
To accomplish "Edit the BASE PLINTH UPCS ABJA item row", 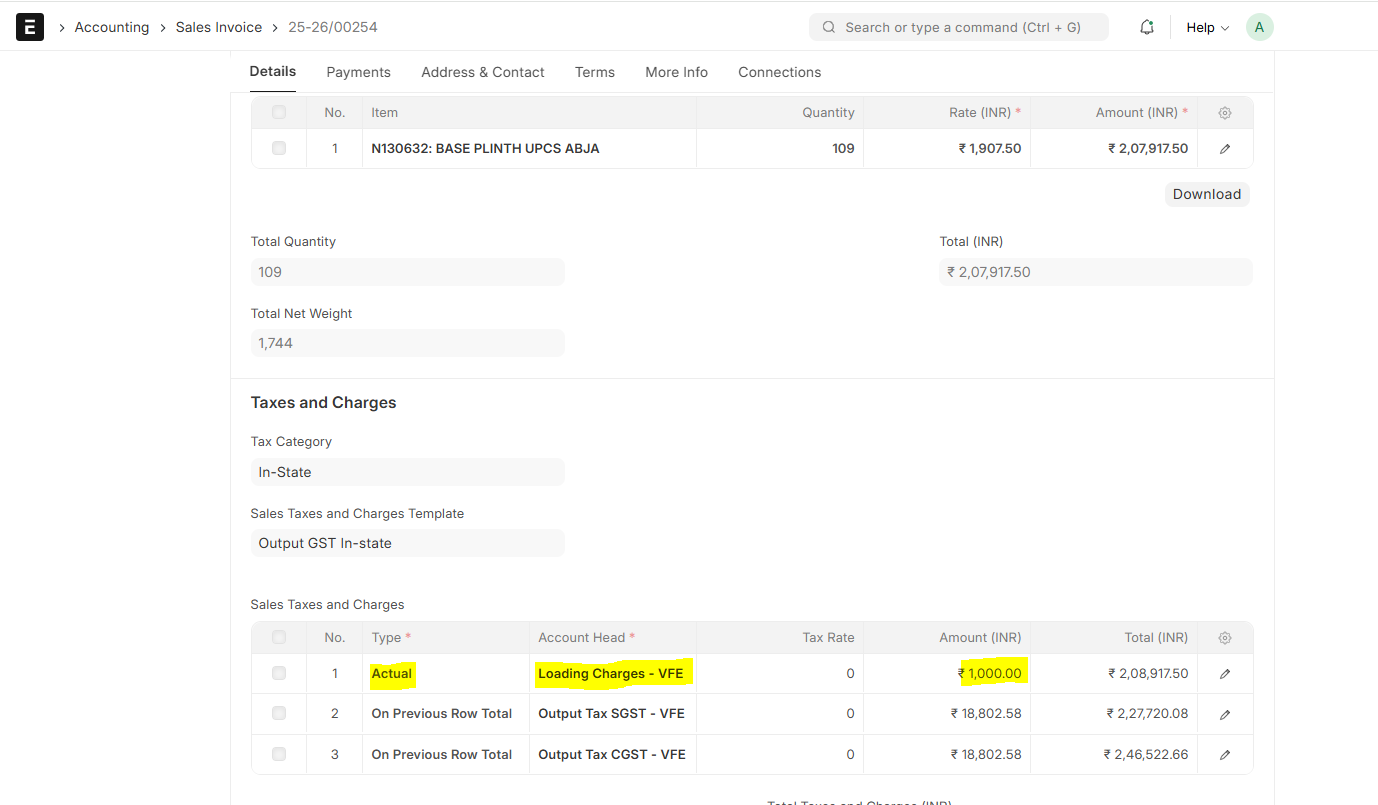I will (1225, 148).
